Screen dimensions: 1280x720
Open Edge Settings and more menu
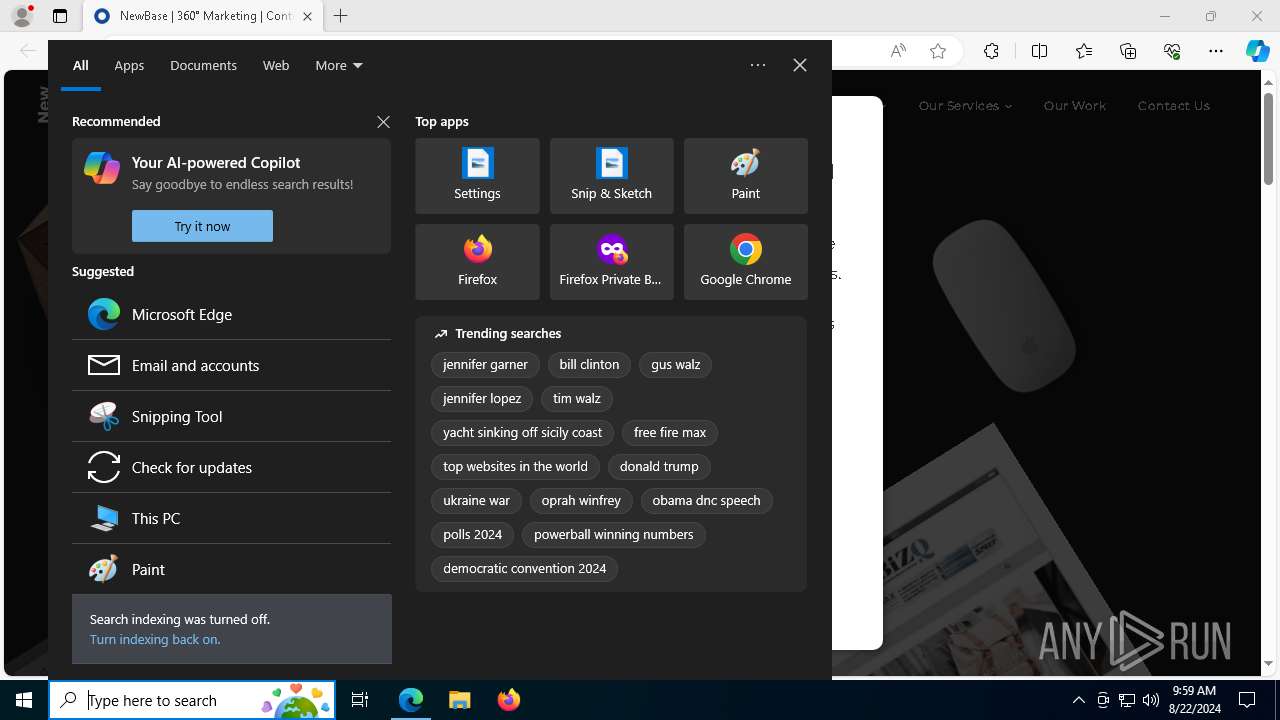click(1216, 51)
